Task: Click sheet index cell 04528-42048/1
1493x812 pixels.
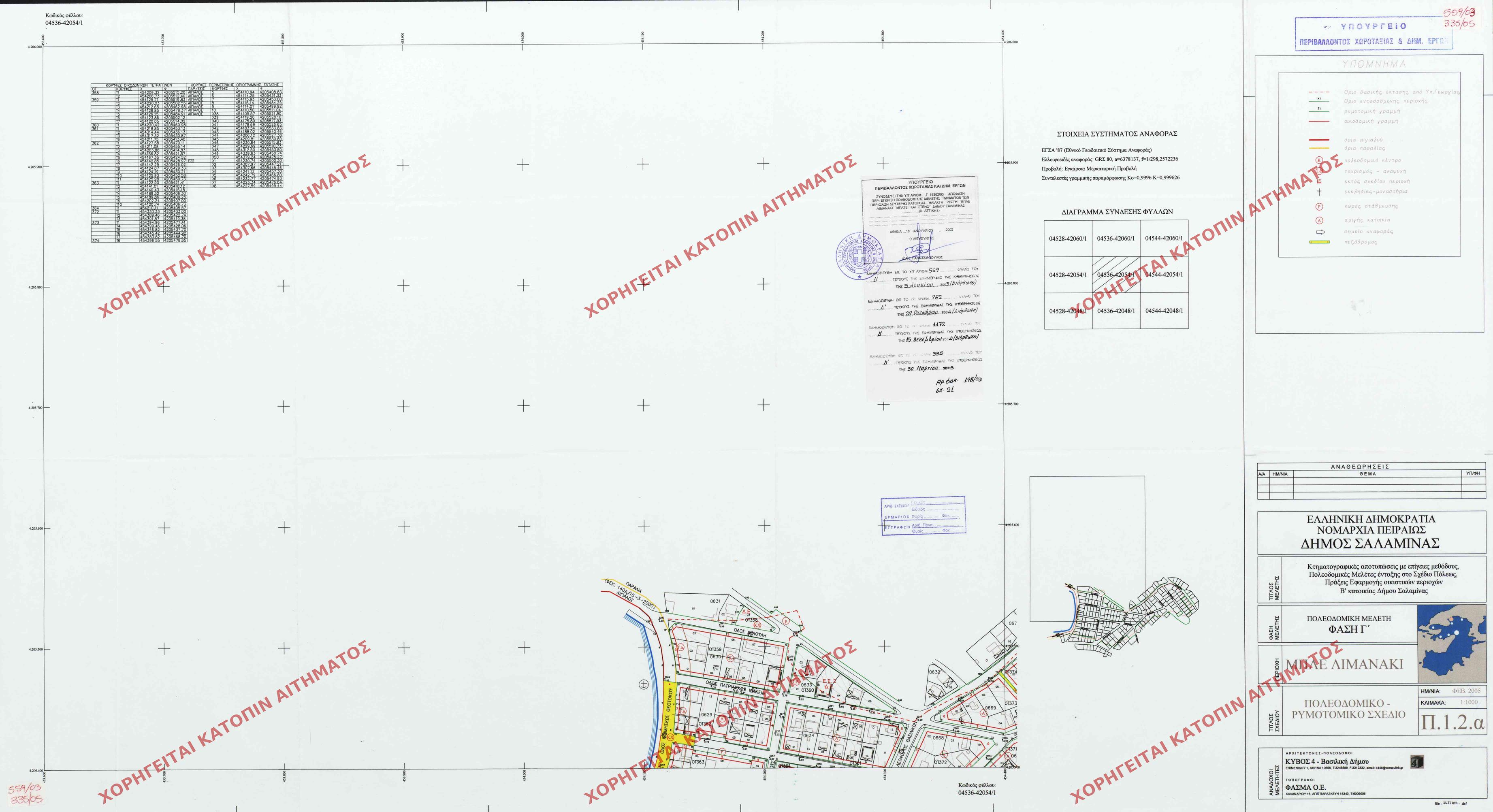Action: [1068, 311]
